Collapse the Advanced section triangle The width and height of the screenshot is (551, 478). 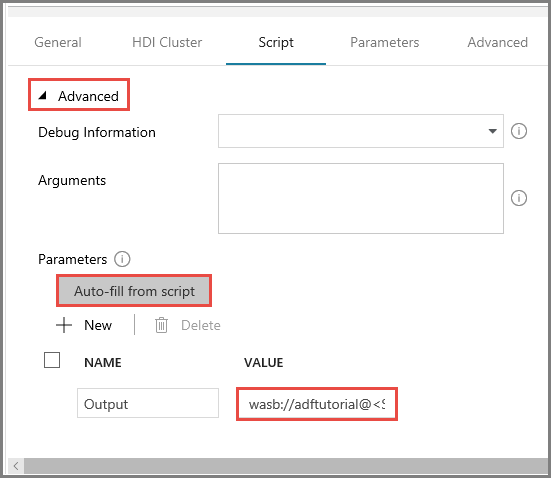pyautogui.click(x=43, y=96)
